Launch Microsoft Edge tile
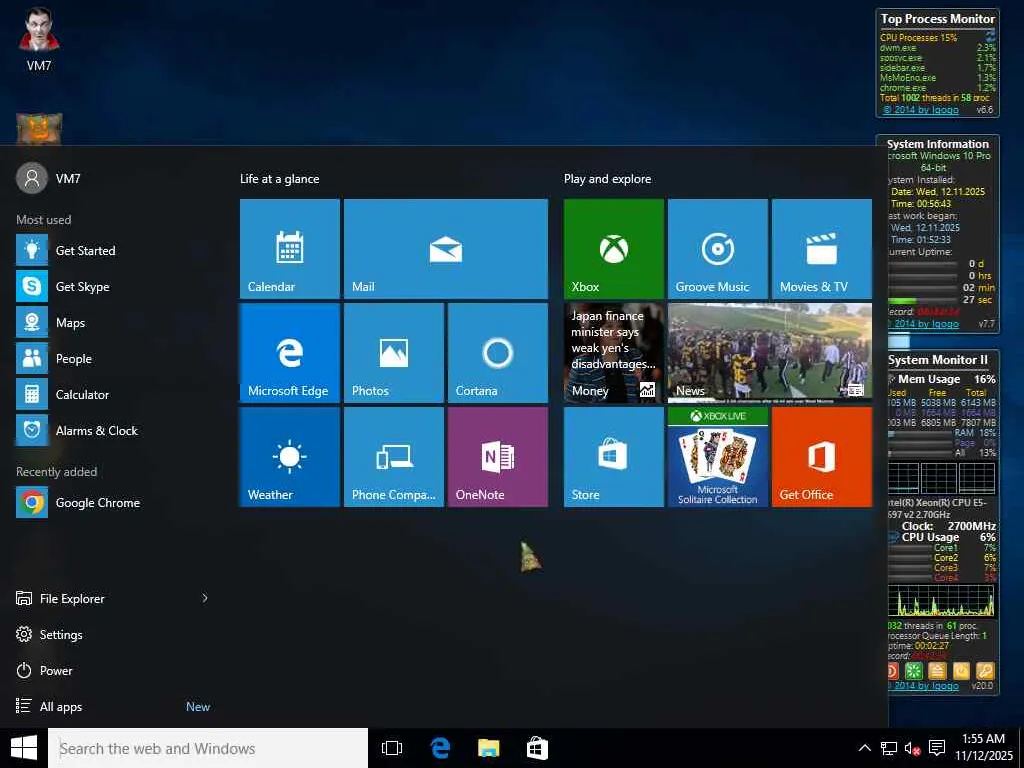This screenshot has height=768, width=1024. click(289, 353)
